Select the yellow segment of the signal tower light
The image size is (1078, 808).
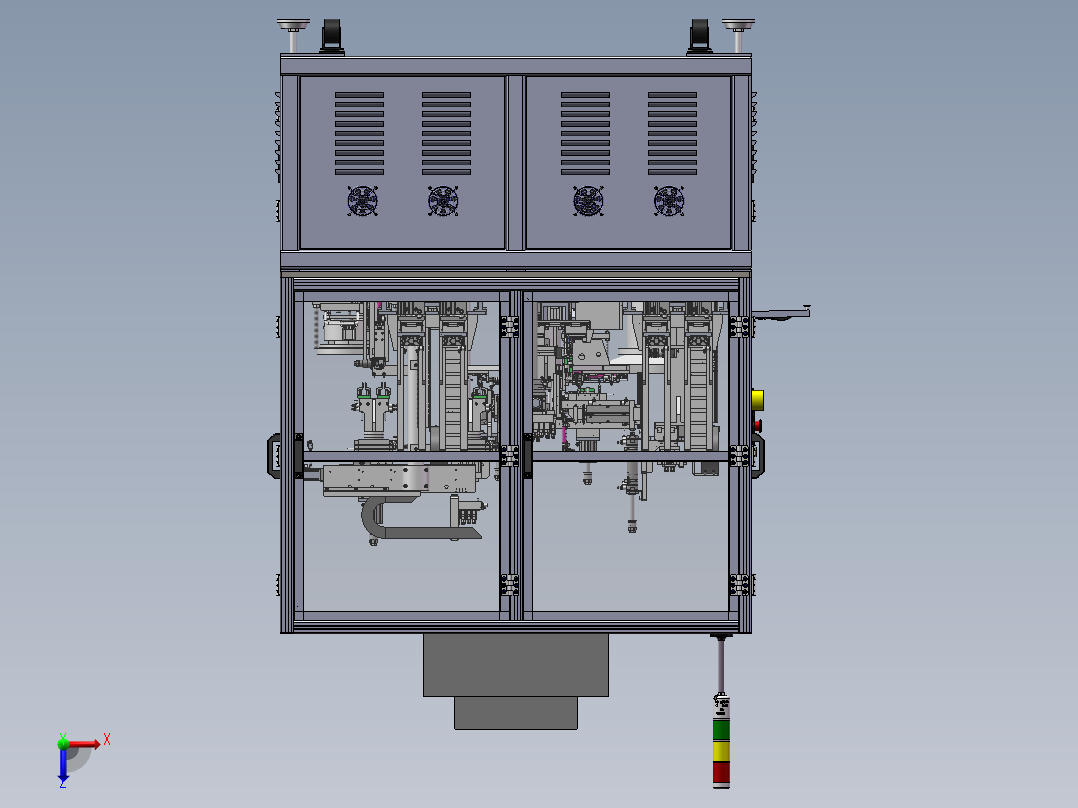(x=721, y=751)
